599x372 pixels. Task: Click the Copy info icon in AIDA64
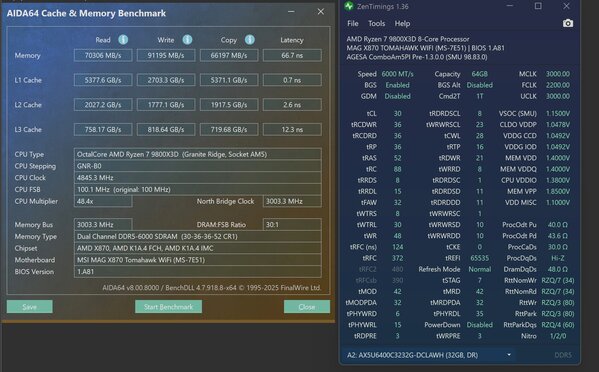click(x=249, y=39)
